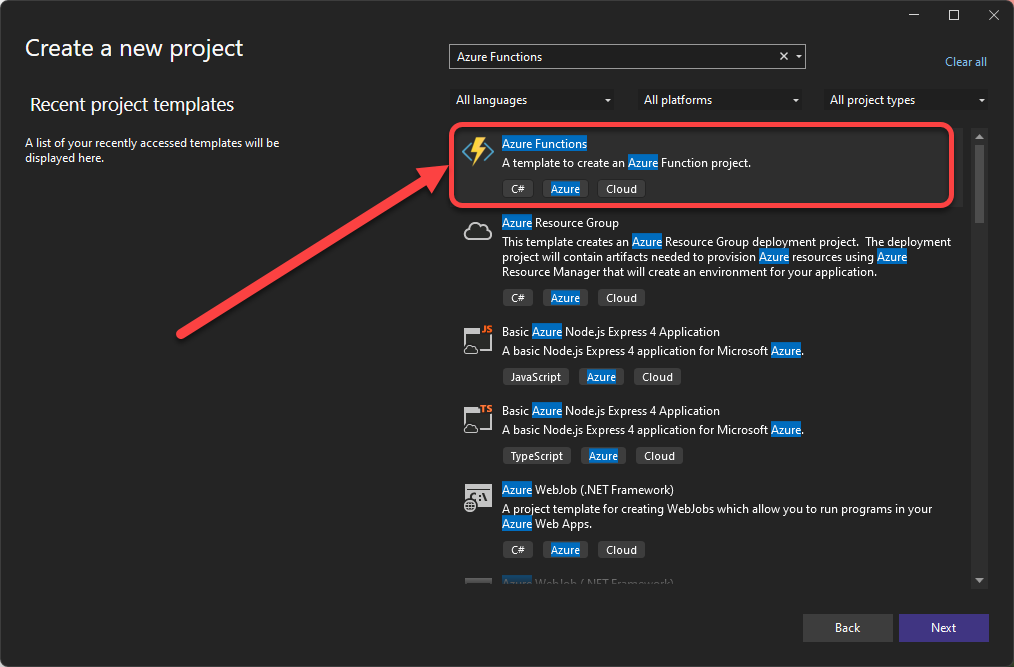Go back with the Back button

(847, 628)
